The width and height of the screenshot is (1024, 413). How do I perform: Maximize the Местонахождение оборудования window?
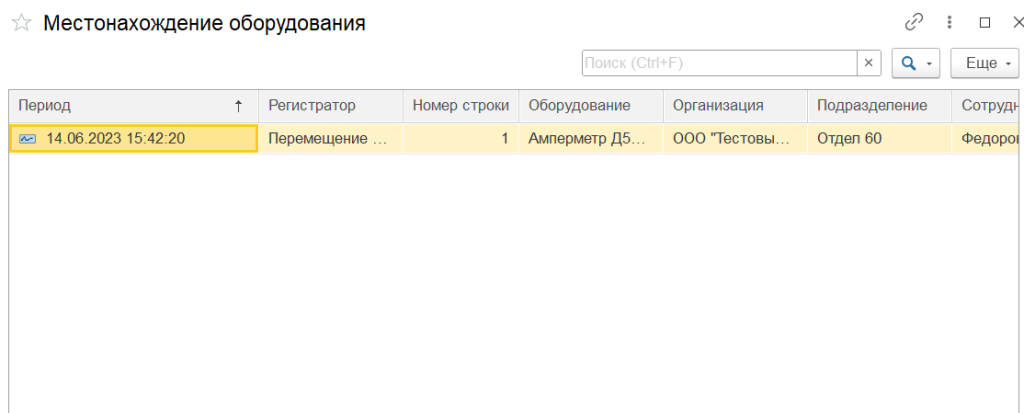(x=985, y=23)
